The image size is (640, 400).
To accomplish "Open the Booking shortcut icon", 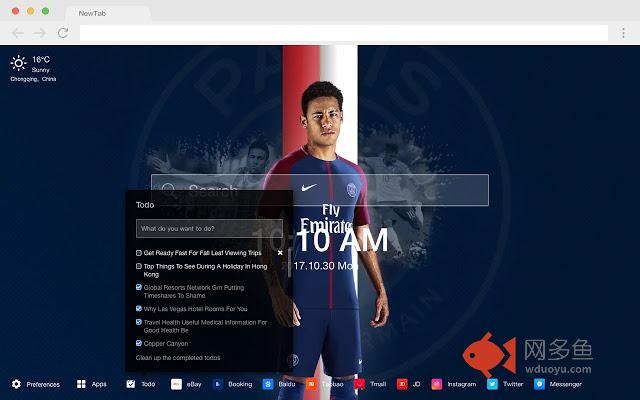I will (x=218, y=384).
